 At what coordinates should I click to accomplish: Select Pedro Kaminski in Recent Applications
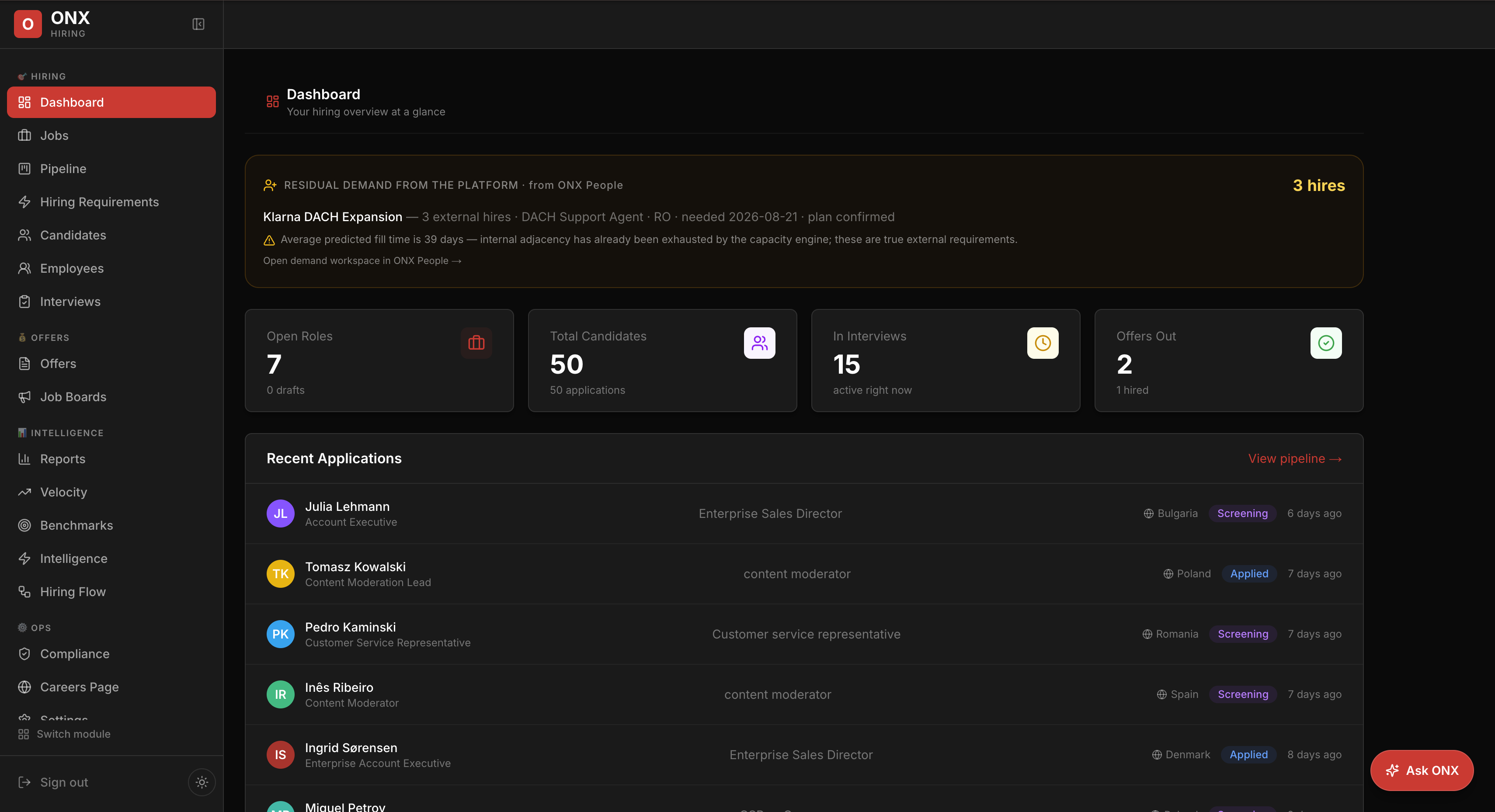click(804, 635)
